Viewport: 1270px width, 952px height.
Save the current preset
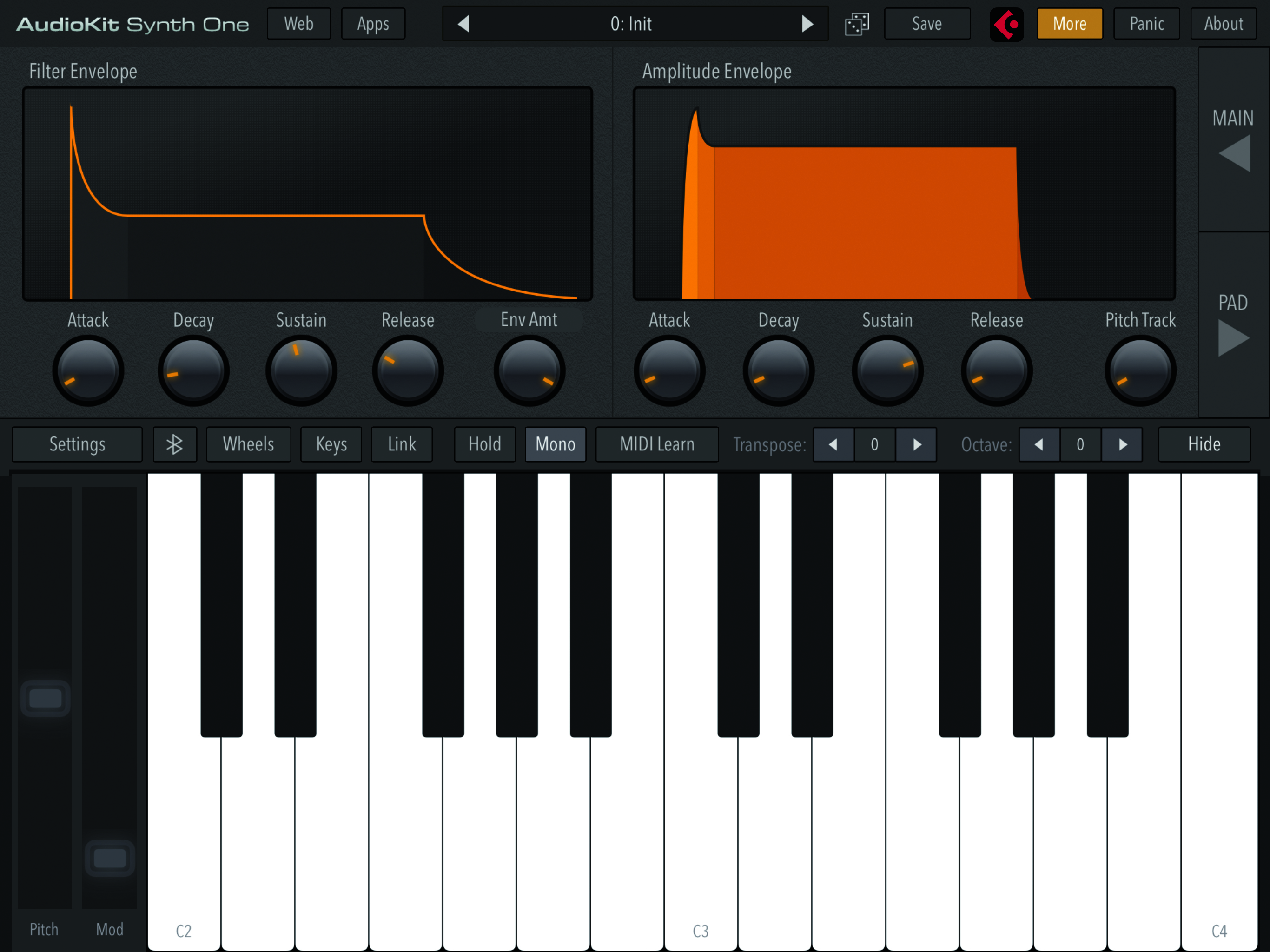[x=927, y=24]
